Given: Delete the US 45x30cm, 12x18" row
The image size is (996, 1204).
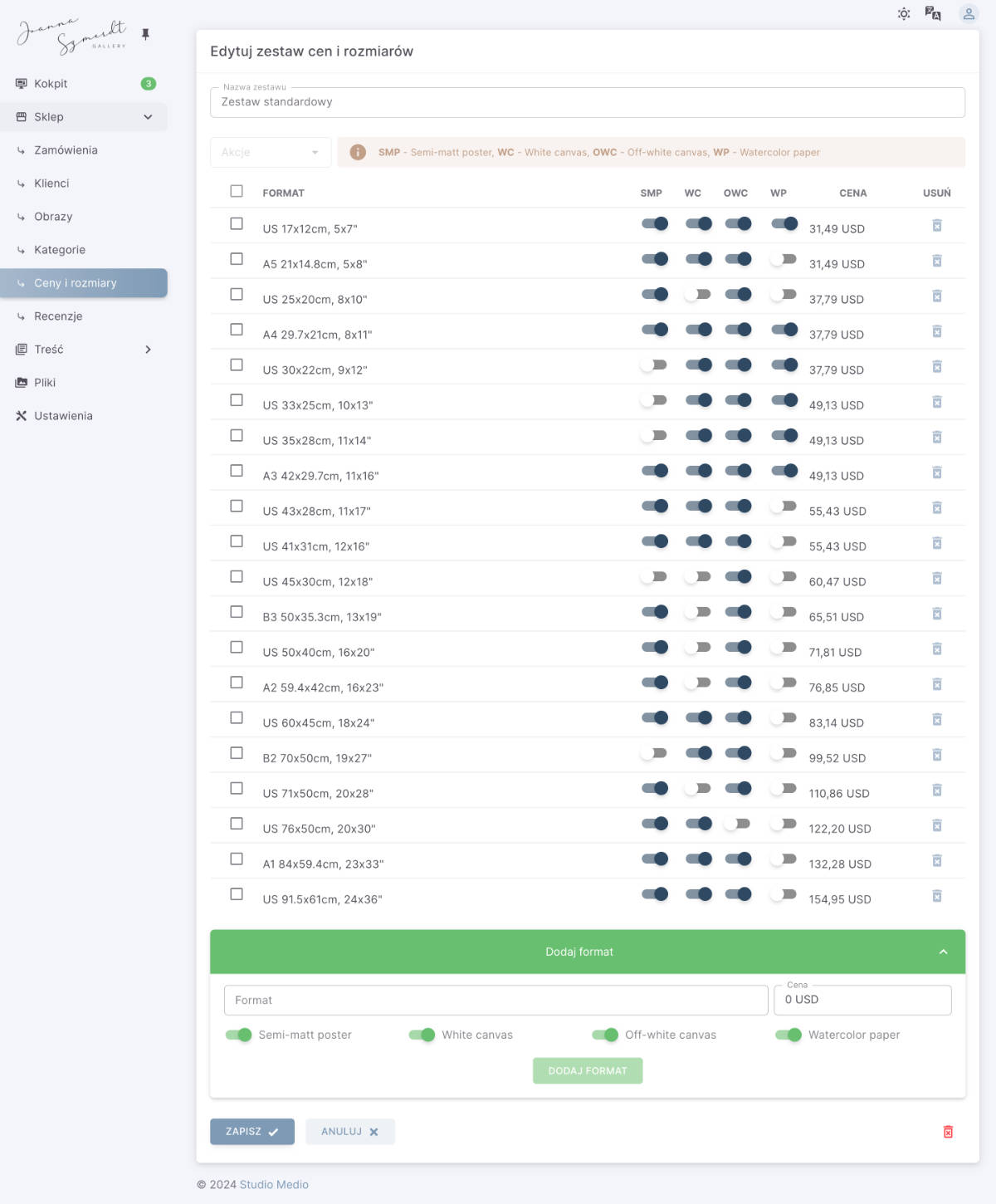Looking at the screenshot, I should [937, 579].
